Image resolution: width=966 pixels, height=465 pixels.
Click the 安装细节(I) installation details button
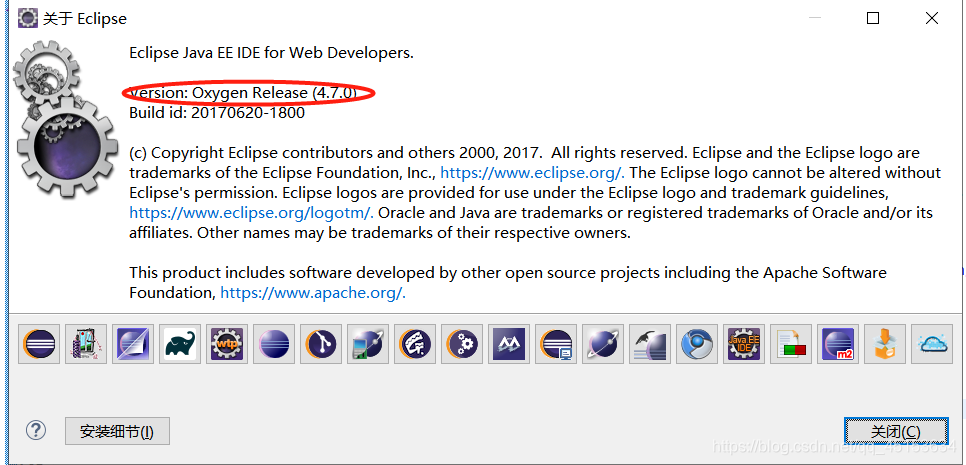coord(117,431)
